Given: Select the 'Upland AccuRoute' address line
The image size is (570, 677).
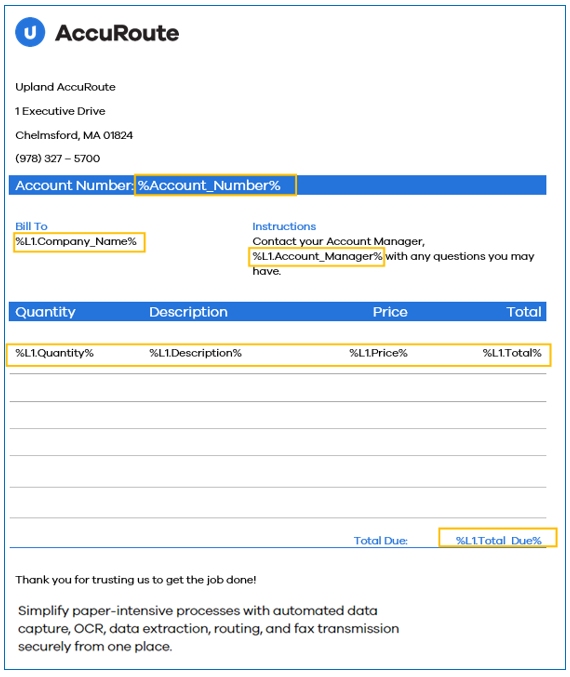Looking at the screenshot, I should tap(65, 87).
